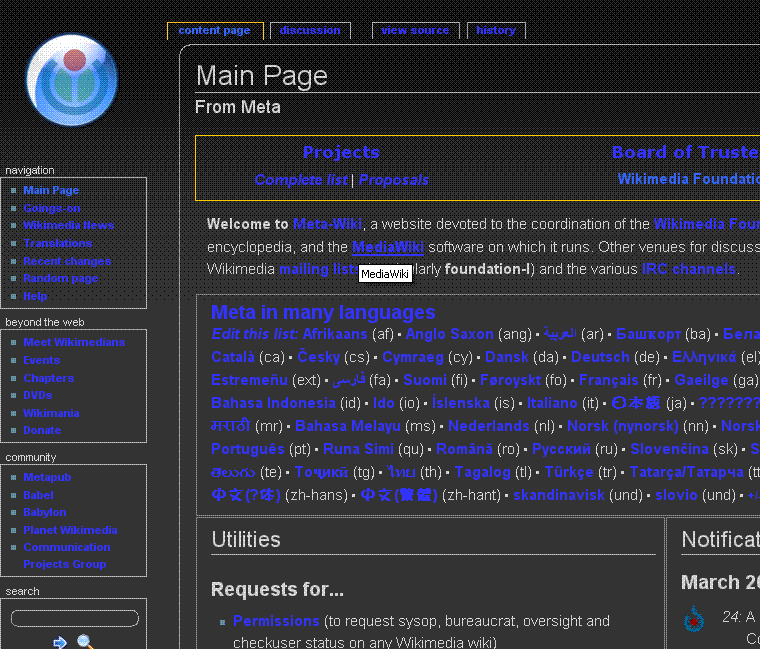The image size is (760, 649).
Task: Open Meet Wikimedians link
Action: click(x=74, y=342)
